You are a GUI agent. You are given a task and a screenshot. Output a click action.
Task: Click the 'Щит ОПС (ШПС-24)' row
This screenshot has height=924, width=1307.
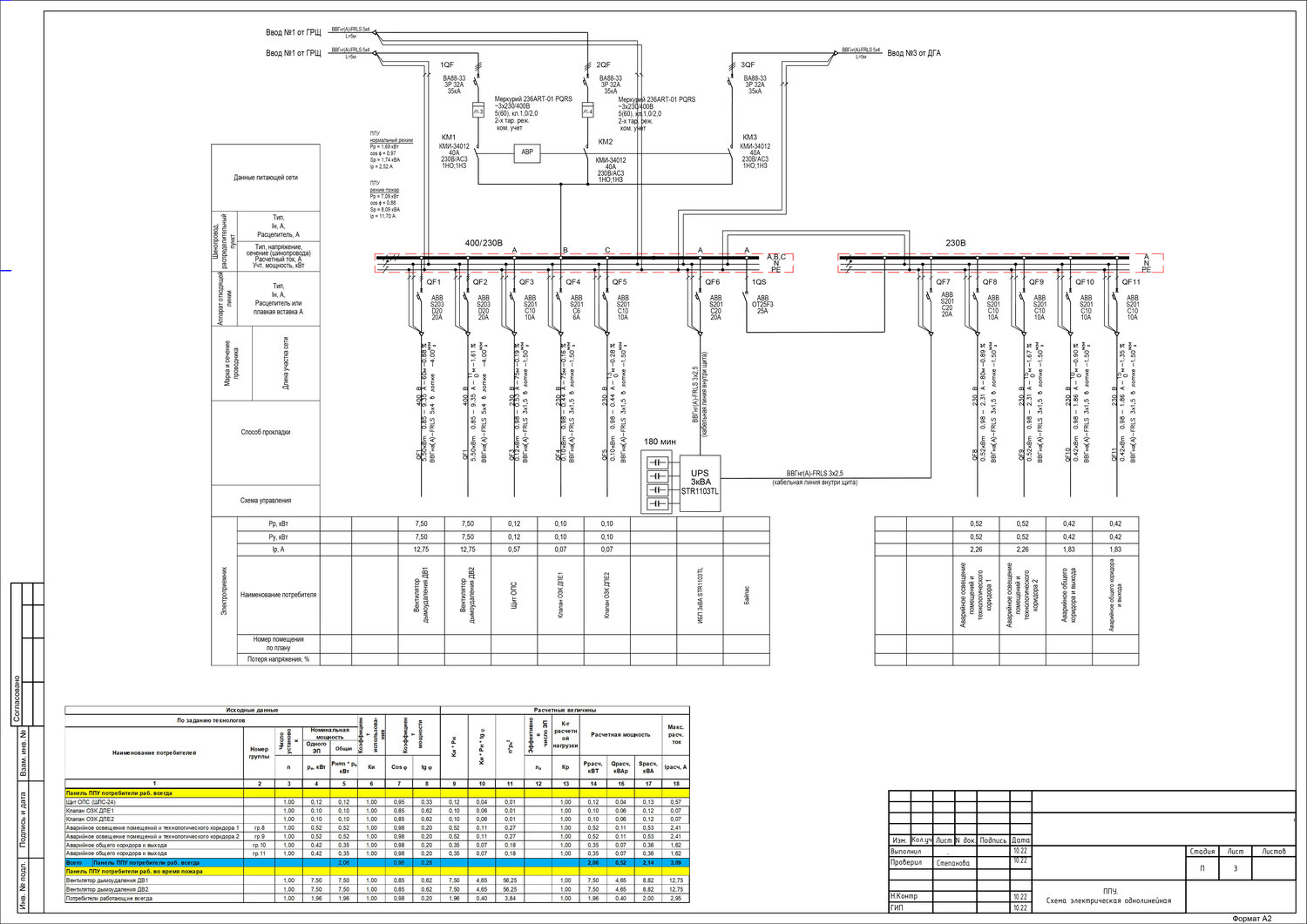tap(377, 802)
